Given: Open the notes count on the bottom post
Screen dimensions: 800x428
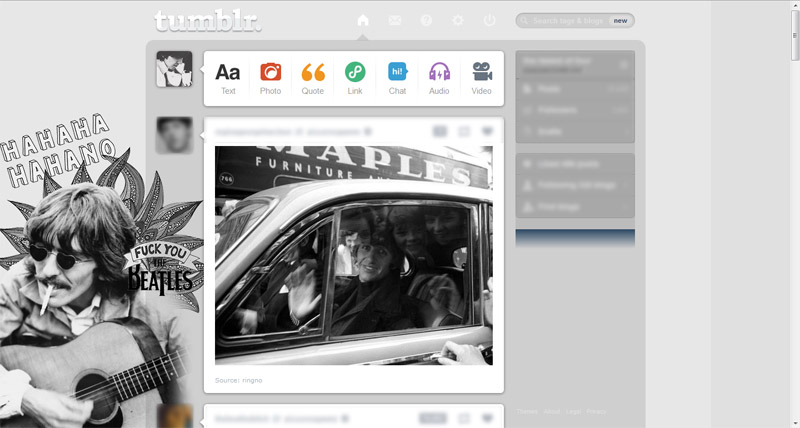Looking at the screenshot, I should pyautogui.click(x=433, y=419).
